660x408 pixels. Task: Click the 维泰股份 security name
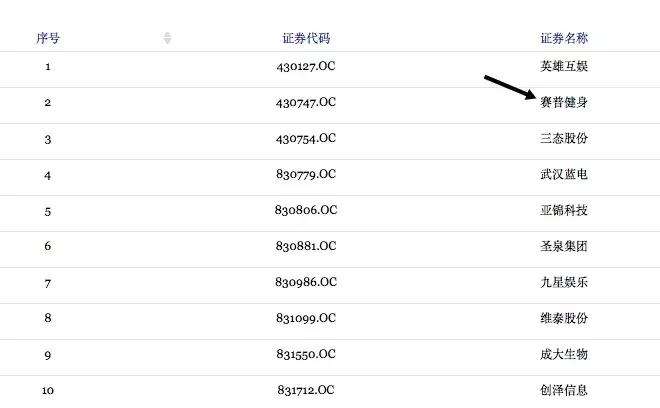(x=564, y=318)
